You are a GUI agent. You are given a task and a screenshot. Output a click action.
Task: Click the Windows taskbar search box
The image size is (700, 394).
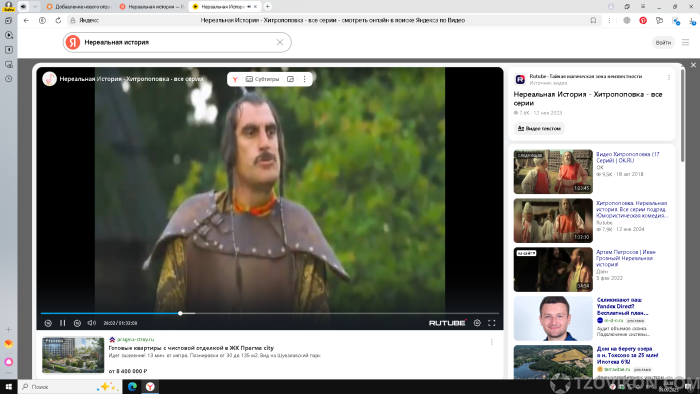click(x=70, y=387)
